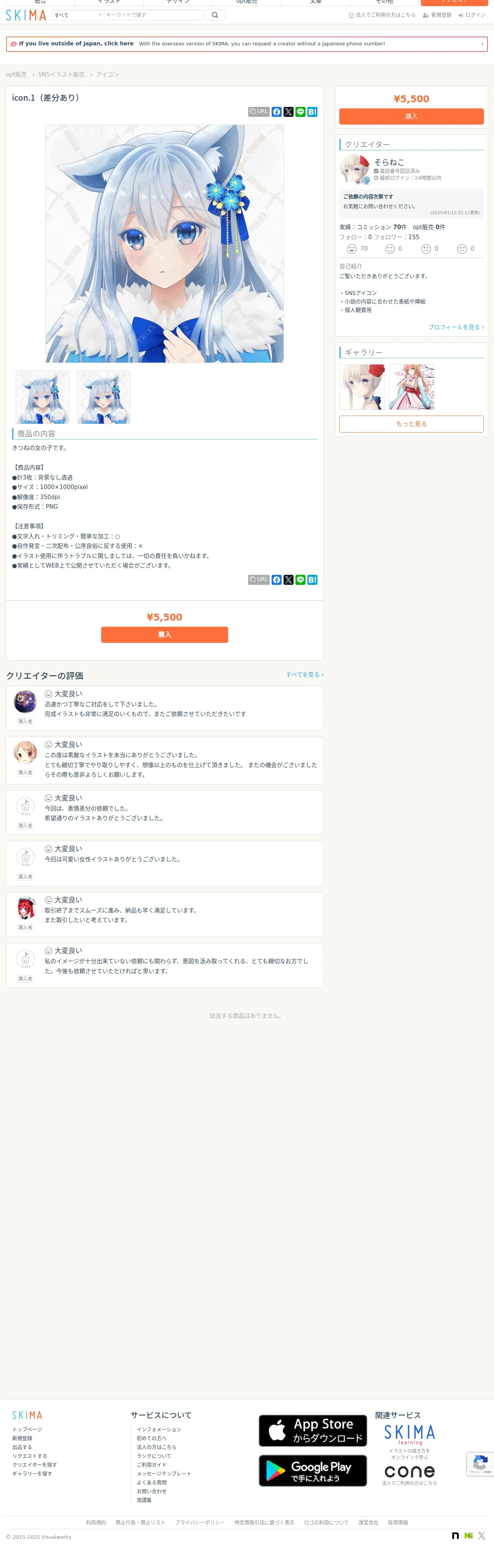The width and height of the screenshot is (494, 1568).
Task: Go to opt販売 breadcrumb
Action: click(x=17, y=74)
